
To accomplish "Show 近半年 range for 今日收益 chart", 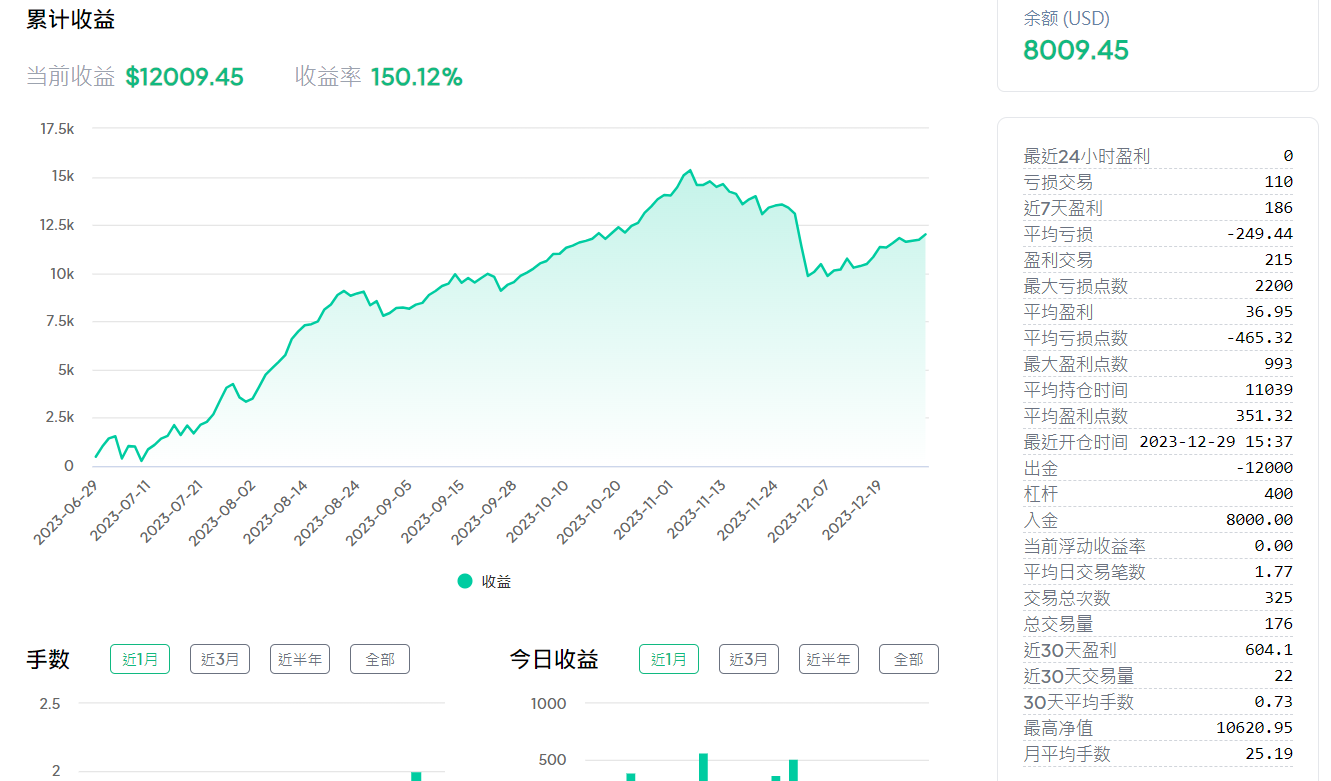I will [829, 659].
